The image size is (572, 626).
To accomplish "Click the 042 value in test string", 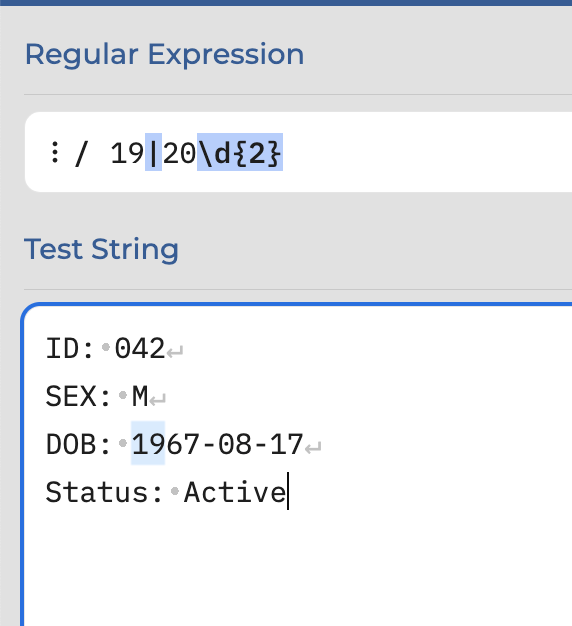I will pos(140,349).
